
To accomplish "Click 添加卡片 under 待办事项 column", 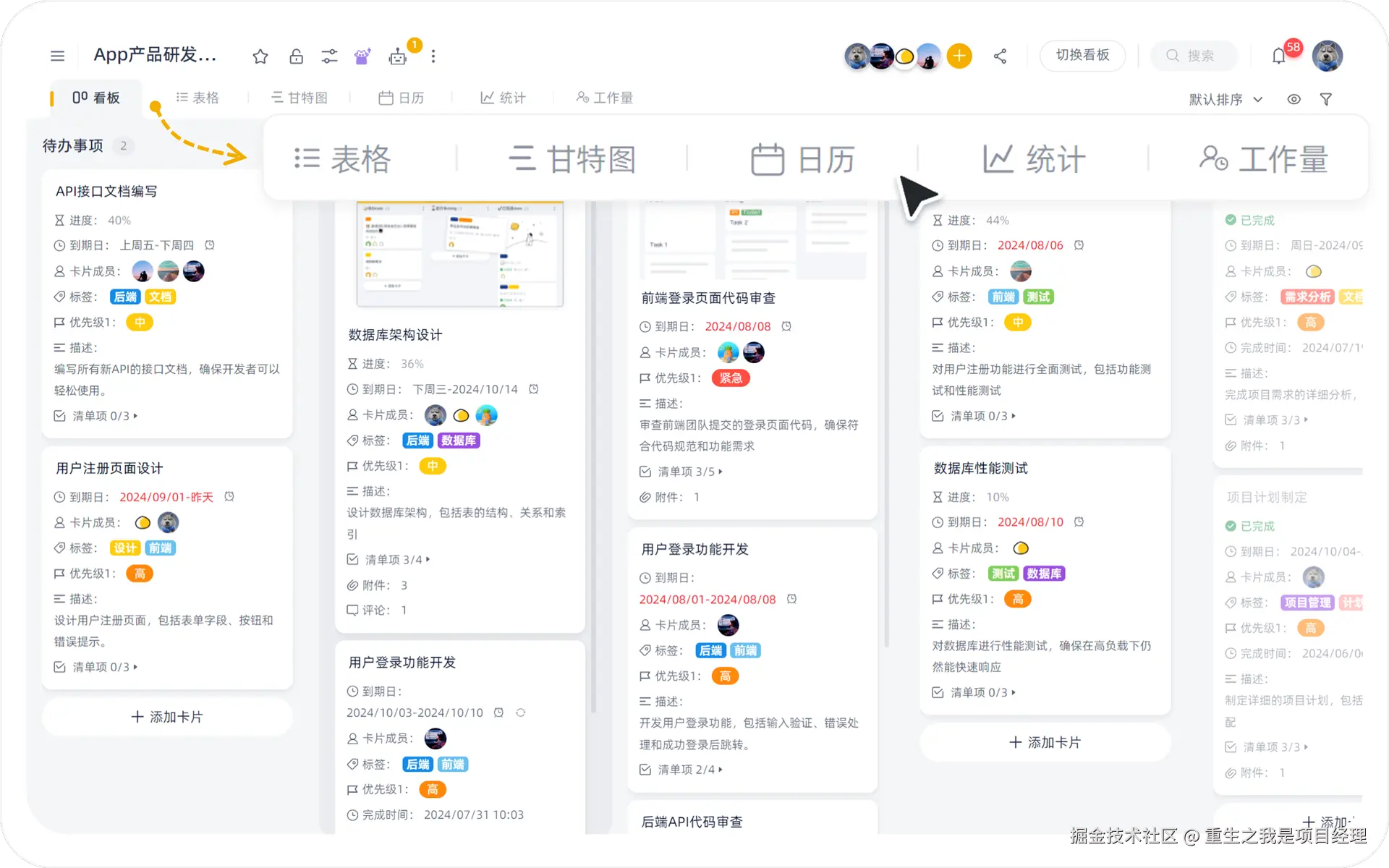I will pyautogui.click(x=167, y=717).
